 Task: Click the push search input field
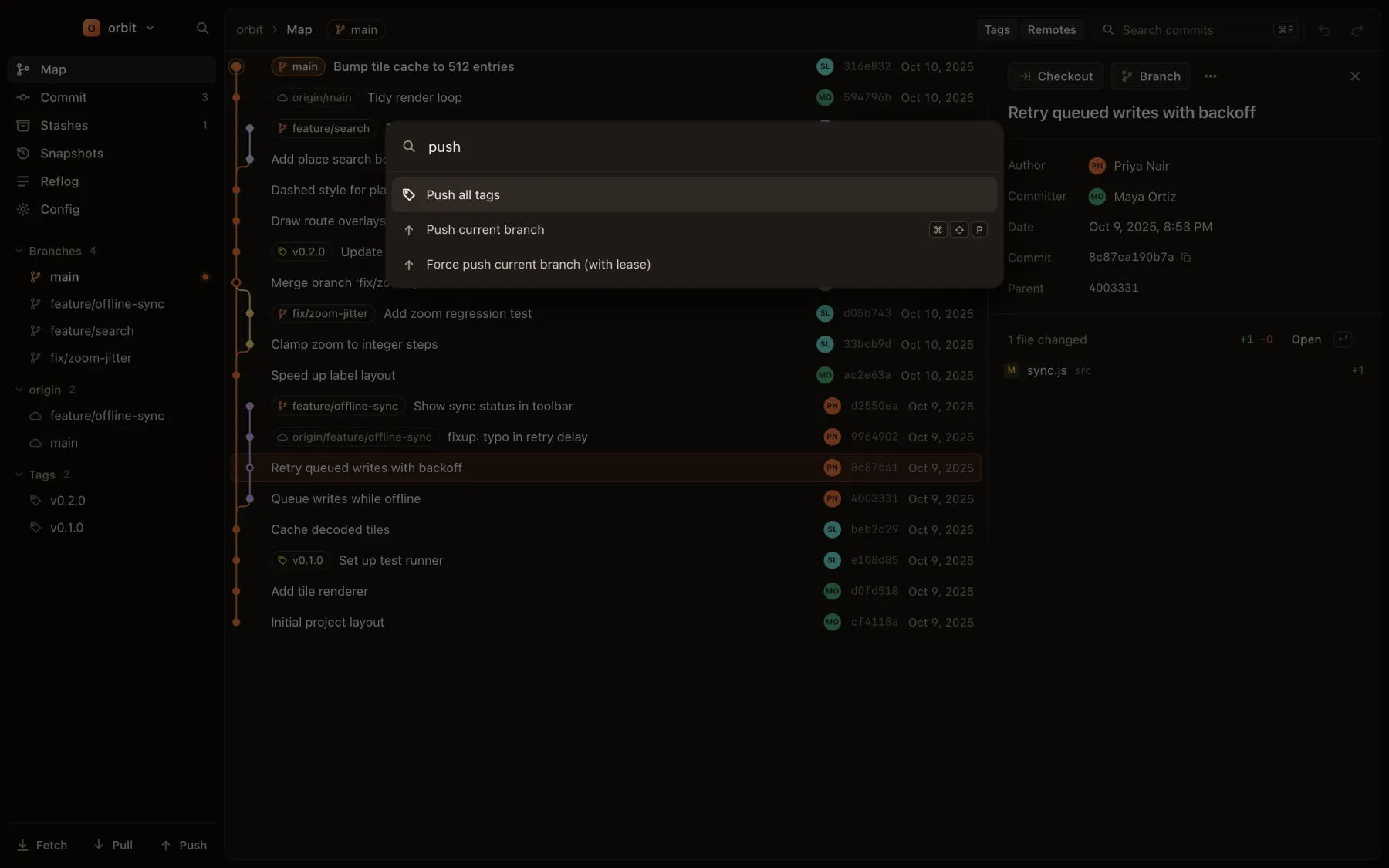click(694, 147)
